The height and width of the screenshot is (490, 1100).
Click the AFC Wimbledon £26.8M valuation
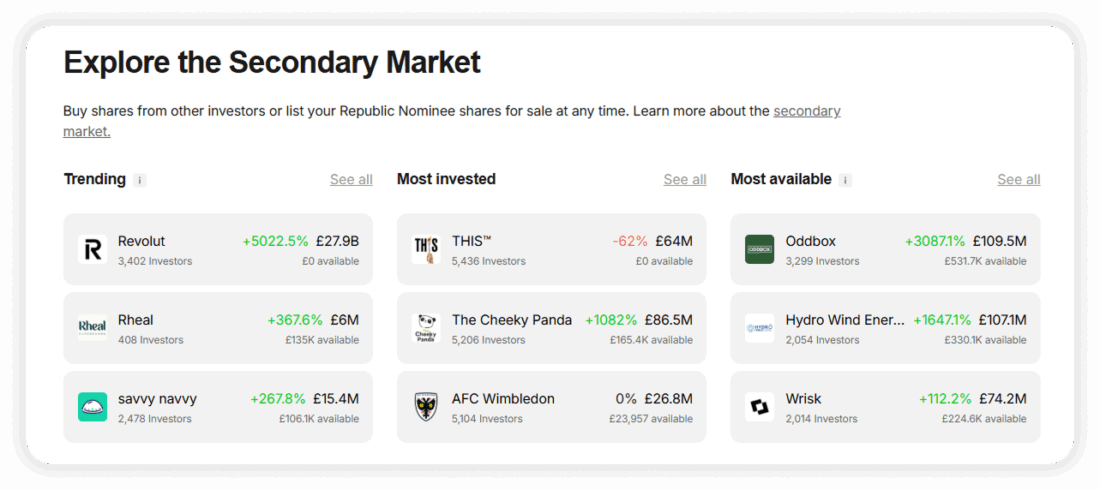(x=669, y=399)
